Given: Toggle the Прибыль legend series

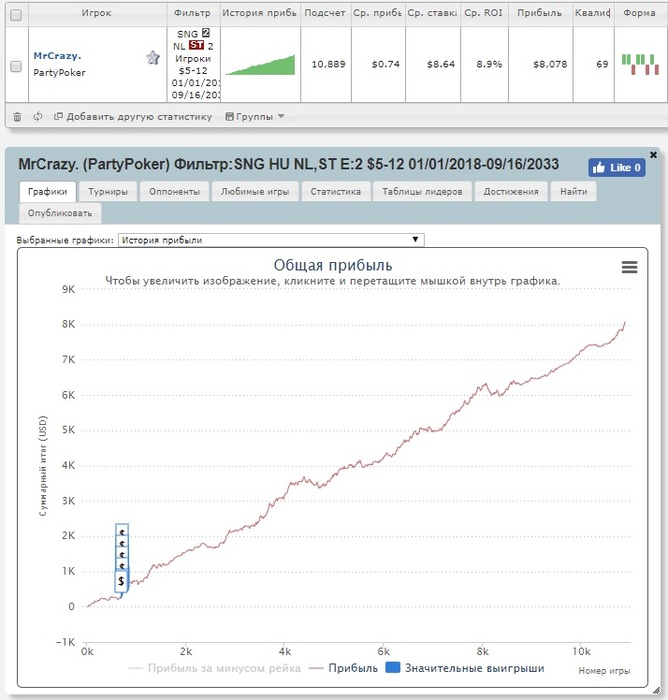Looking at the screenshot, I should (x=344, y=668).
